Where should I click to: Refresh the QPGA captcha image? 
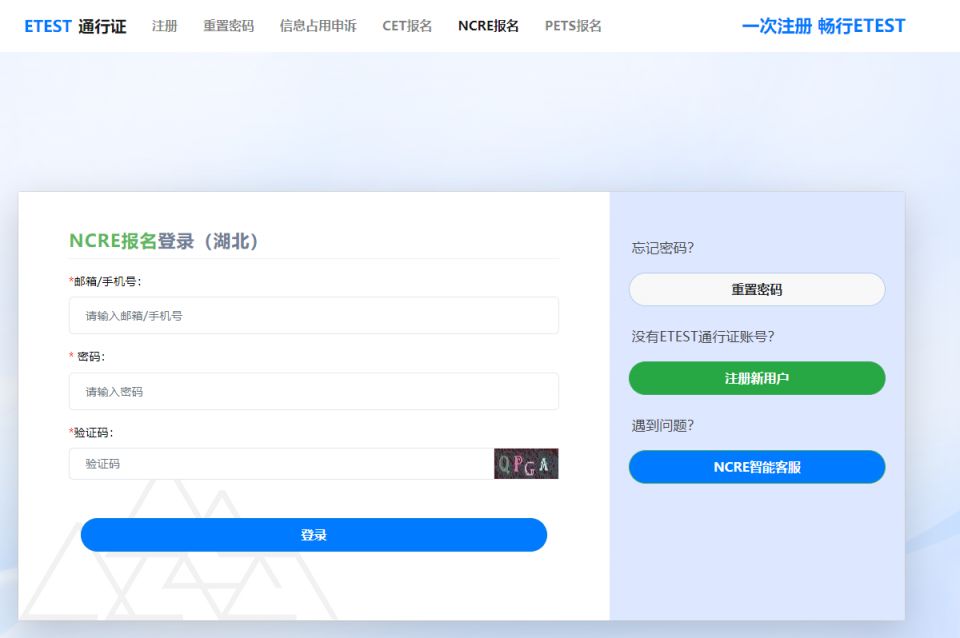click(x=526, y=463)
